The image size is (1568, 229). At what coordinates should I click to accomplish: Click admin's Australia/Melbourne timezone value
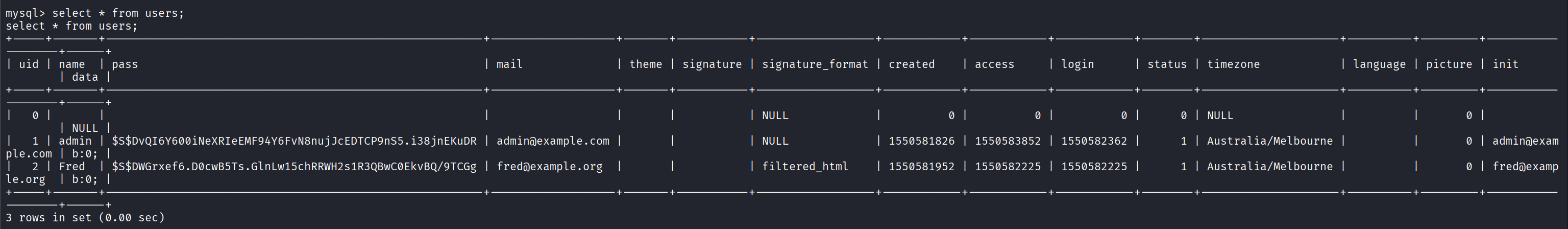[1270, 141]
